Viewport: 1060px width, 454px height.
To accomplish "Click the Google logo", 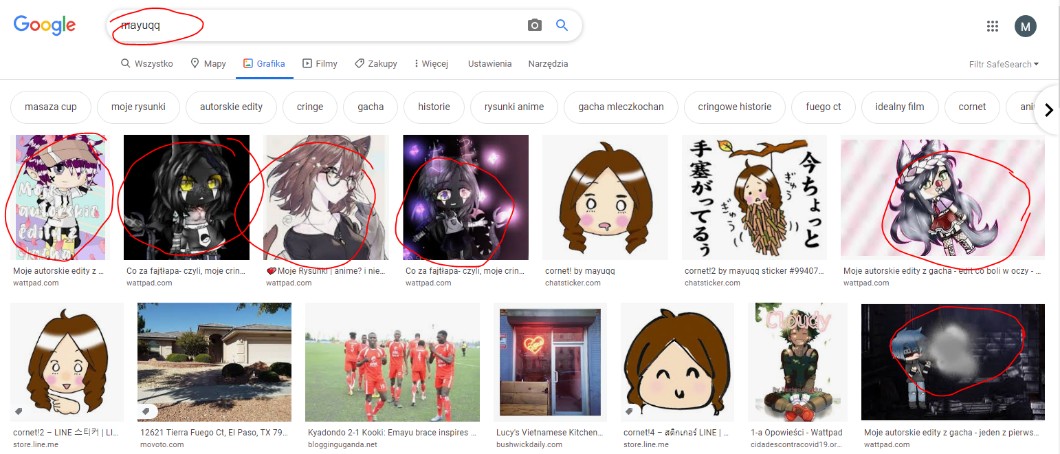I will coord(47,25).
